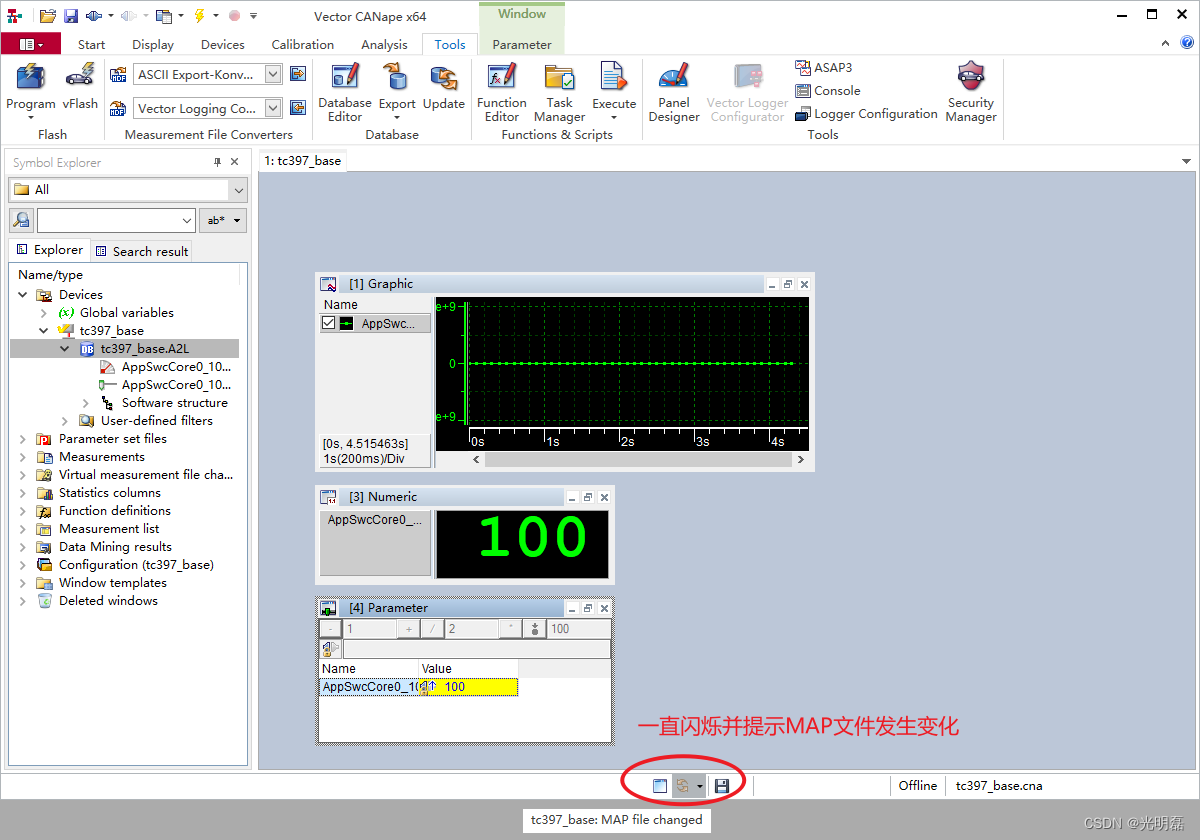Click the window icon in the status bar
This screenshot has height=840, width=1200.
660,786
